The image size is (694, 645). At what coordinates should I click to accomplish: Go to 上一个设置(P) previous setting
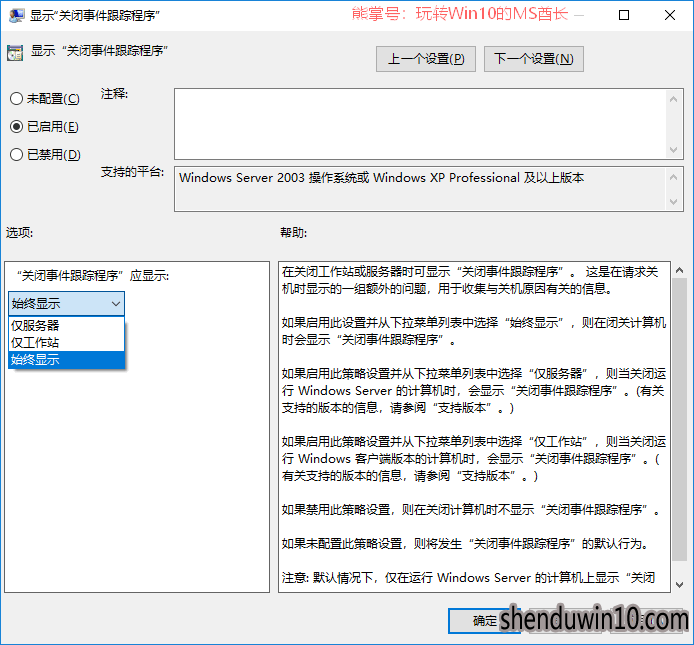coord(426,59)
